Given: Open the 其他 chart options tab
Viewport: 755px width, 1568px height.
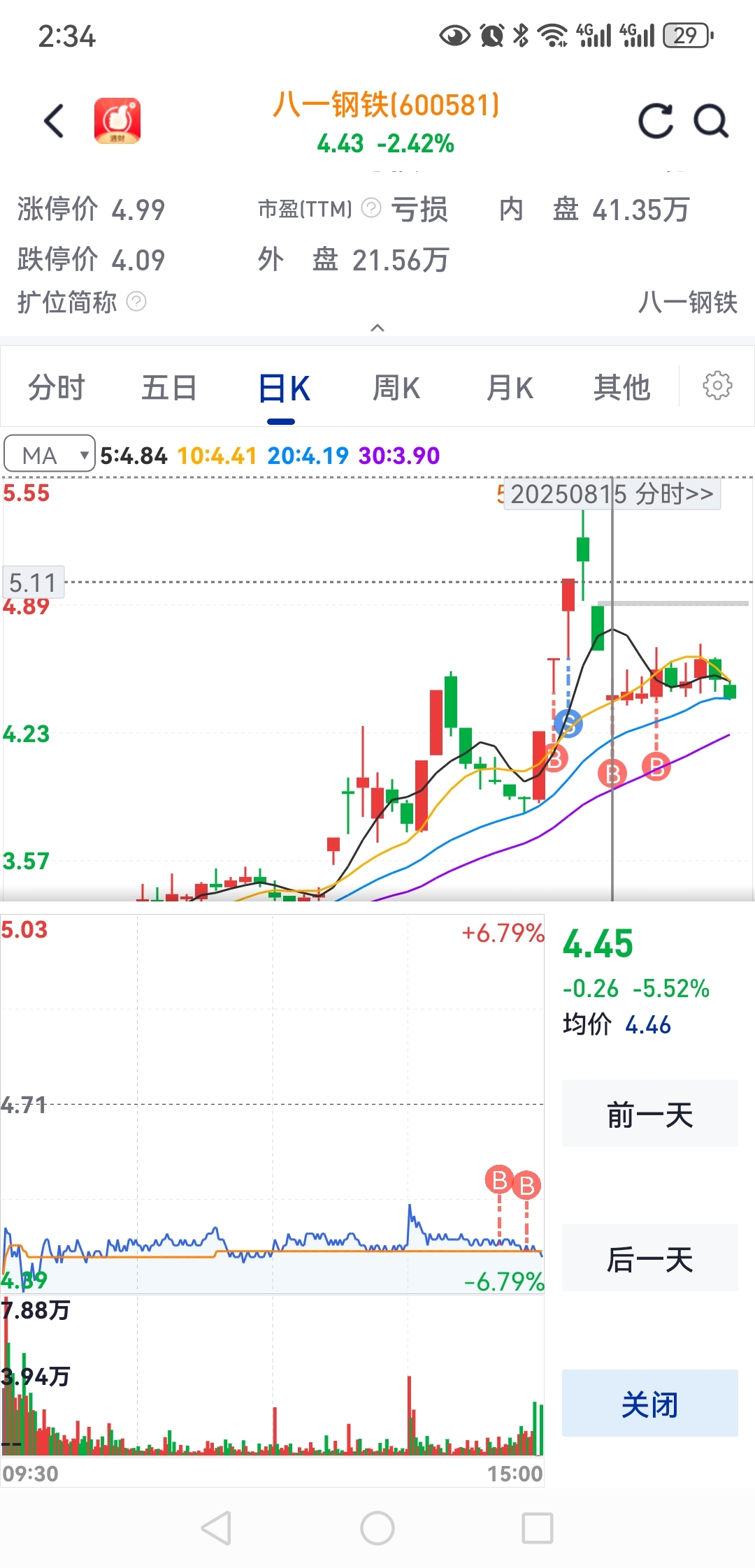Looking at the screenshot, I should [x=622, y=388].
